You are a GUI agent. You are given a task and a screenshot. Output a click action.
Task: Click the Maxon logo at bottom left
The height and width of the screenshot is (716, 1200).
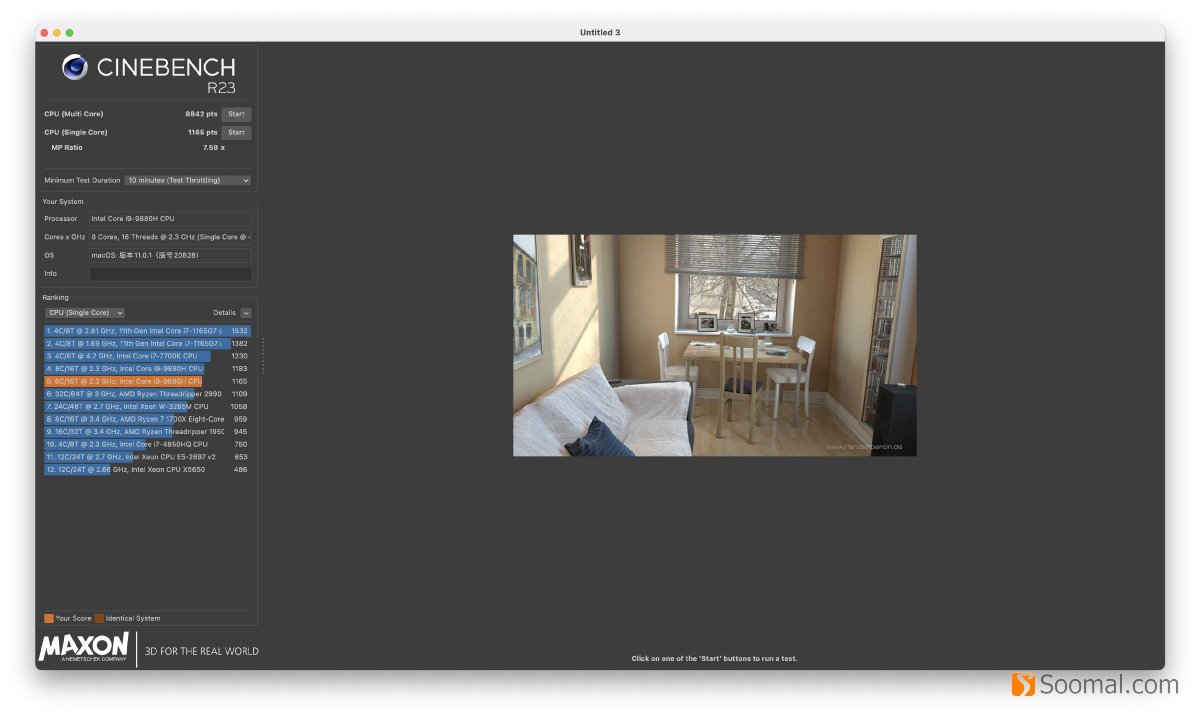pos(84,648)
